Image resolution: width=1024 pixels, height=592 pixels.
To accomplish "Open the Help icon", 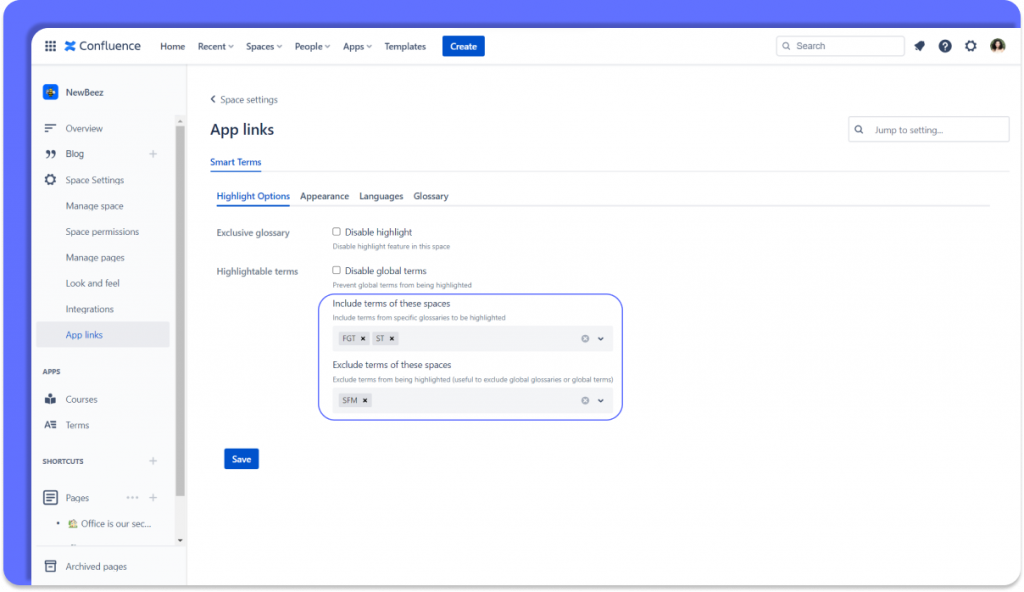I will tap(945, 45).
